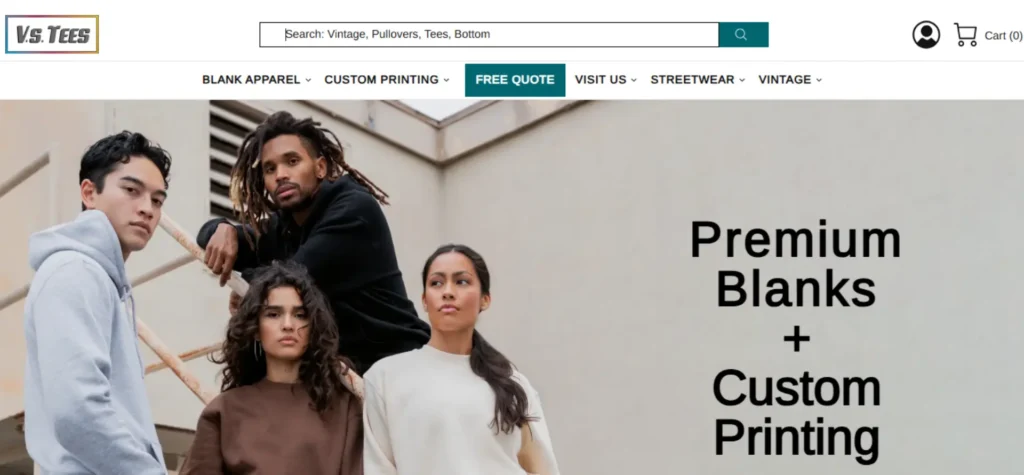Expand Streetwear dropdown chevron
The height and width of the screenshot is (475, 1024).
[x=742, y=80]
